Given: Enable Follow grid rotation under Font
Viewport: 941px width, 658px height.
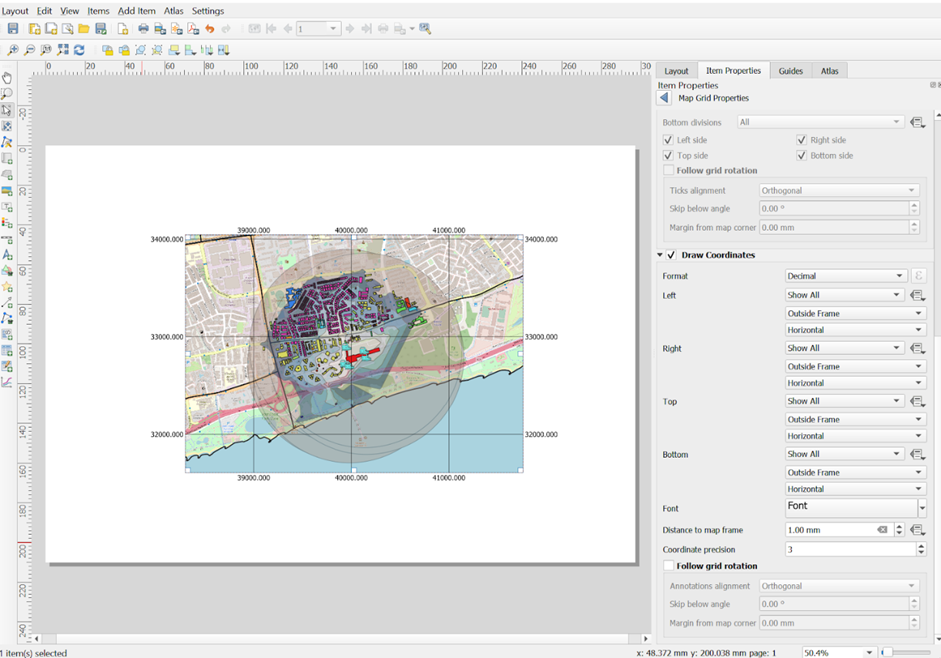Looking at the screenshot, I should click(x=669, y=566).
